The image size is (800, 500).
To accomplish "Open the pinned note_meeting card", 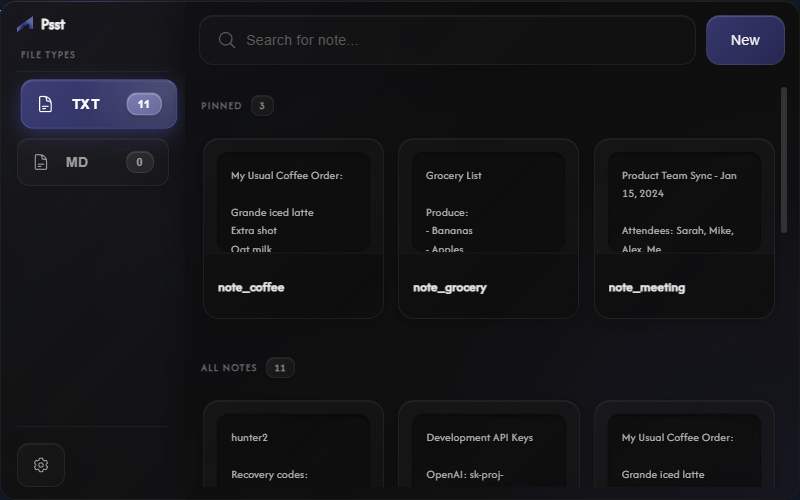I will click(x=684, y=229).
